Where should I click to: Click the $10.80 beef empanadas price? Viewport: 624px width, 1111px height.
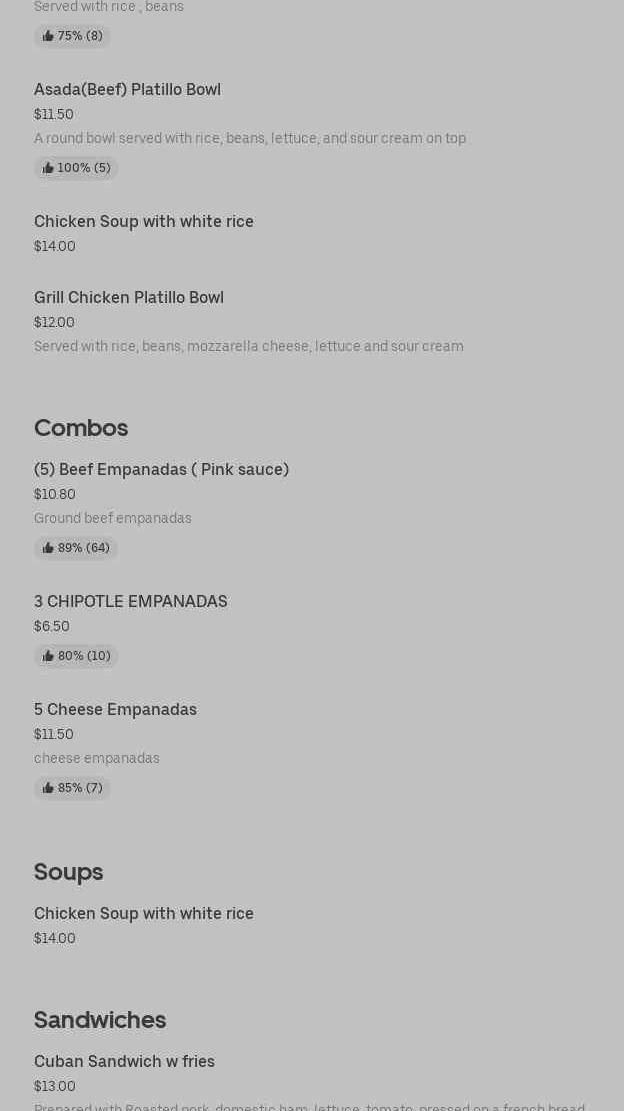pos(55,494)
